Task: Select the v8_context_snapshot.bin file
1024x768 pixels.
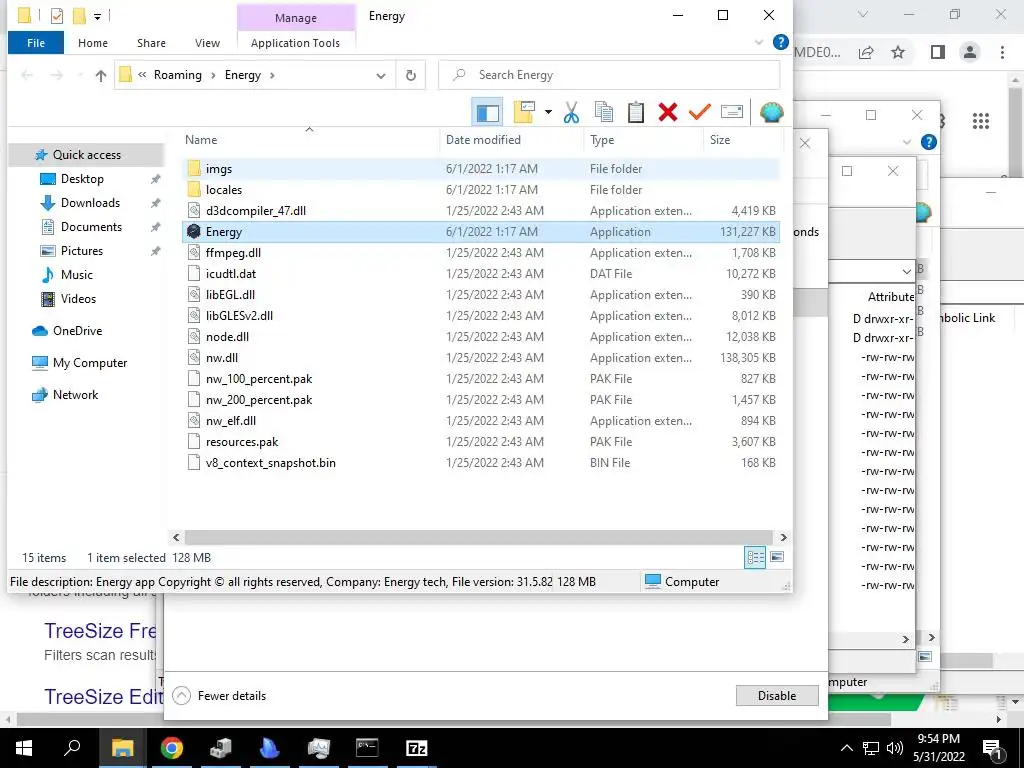Action: click(x=481, y=462)
